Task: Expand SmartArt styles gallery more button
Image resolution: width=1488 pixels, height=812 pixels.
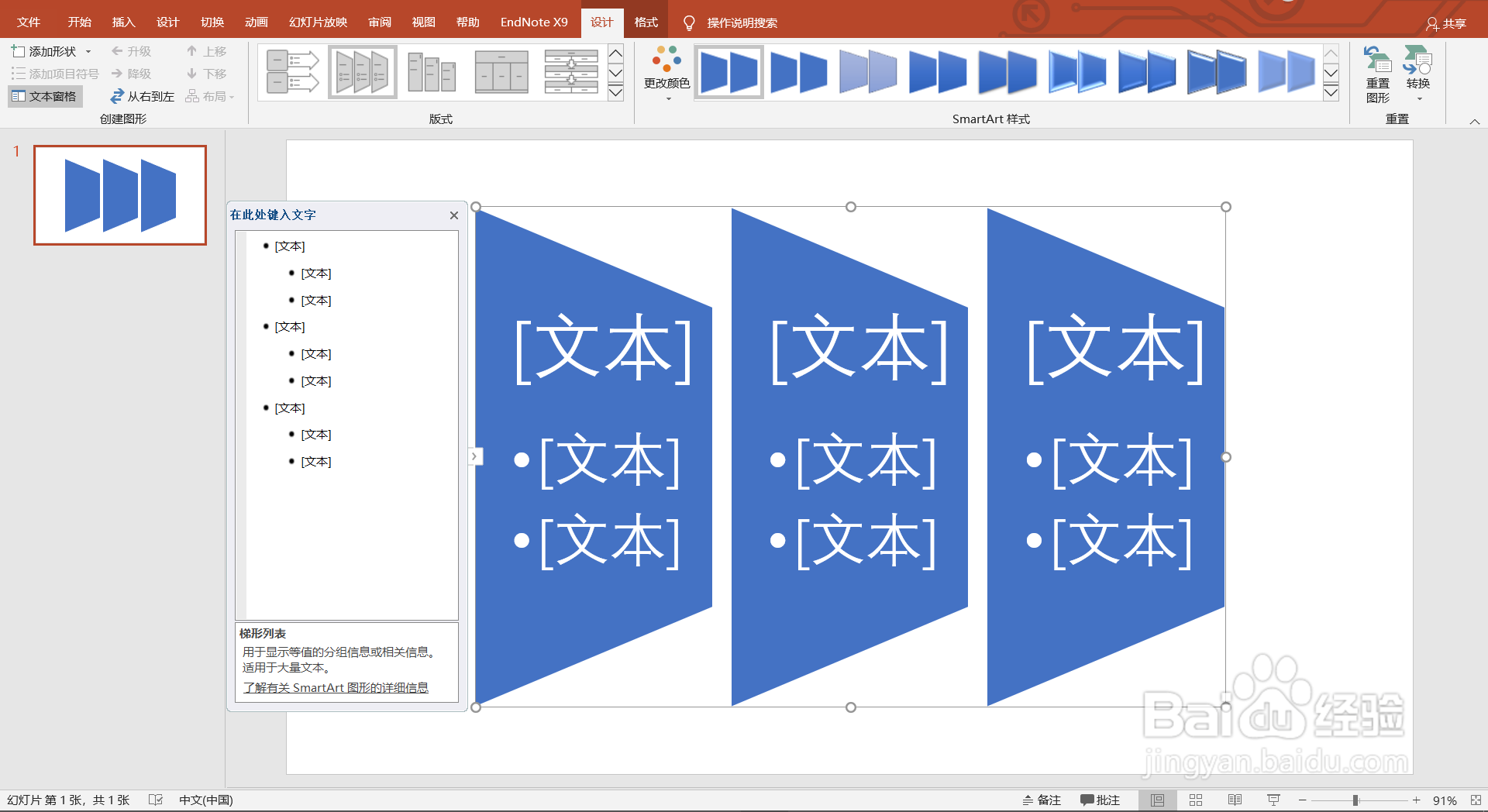Action: point(1331,93)
